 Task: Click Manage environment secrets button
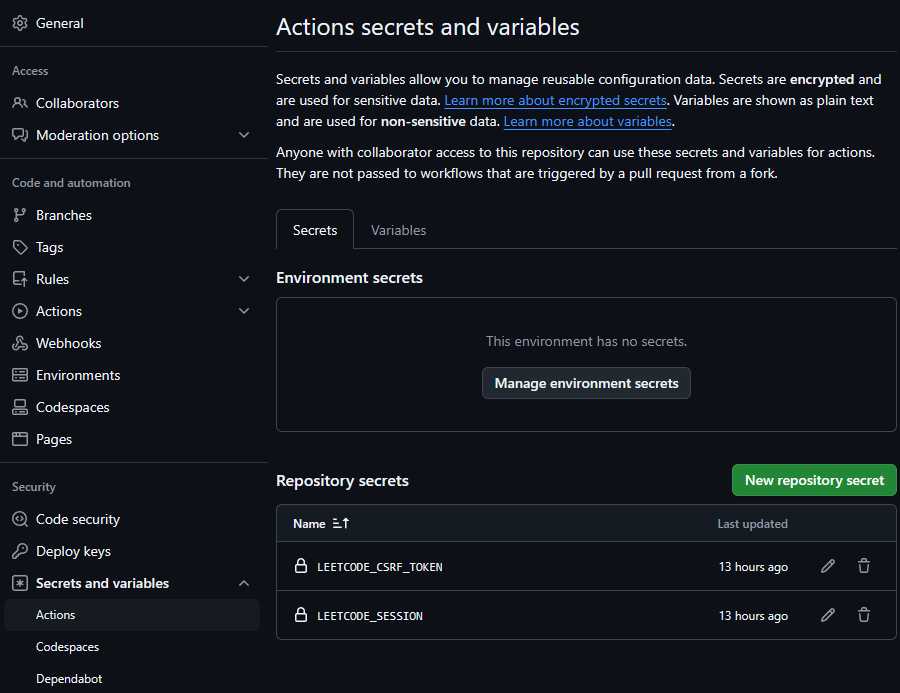[x=586, y=383]
